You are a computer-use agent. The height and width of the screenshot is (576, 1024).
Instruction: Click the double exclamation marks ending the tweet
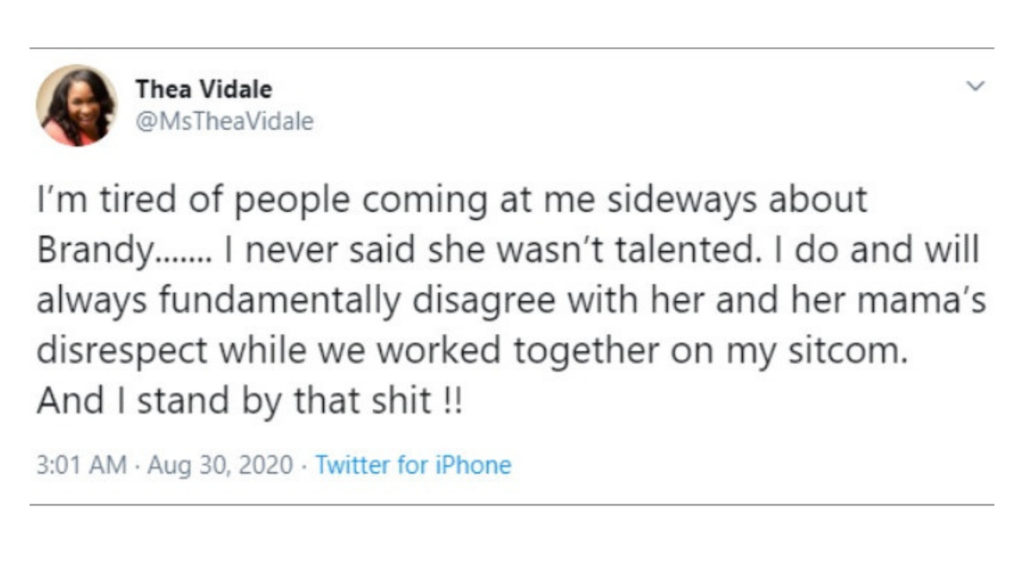coord(450,401)
